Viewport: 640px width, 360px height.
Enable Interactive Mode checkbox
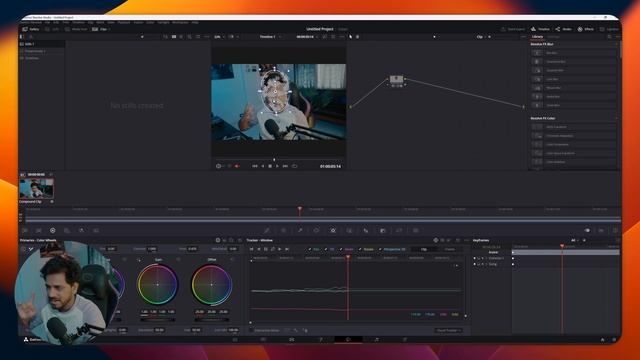251,330
